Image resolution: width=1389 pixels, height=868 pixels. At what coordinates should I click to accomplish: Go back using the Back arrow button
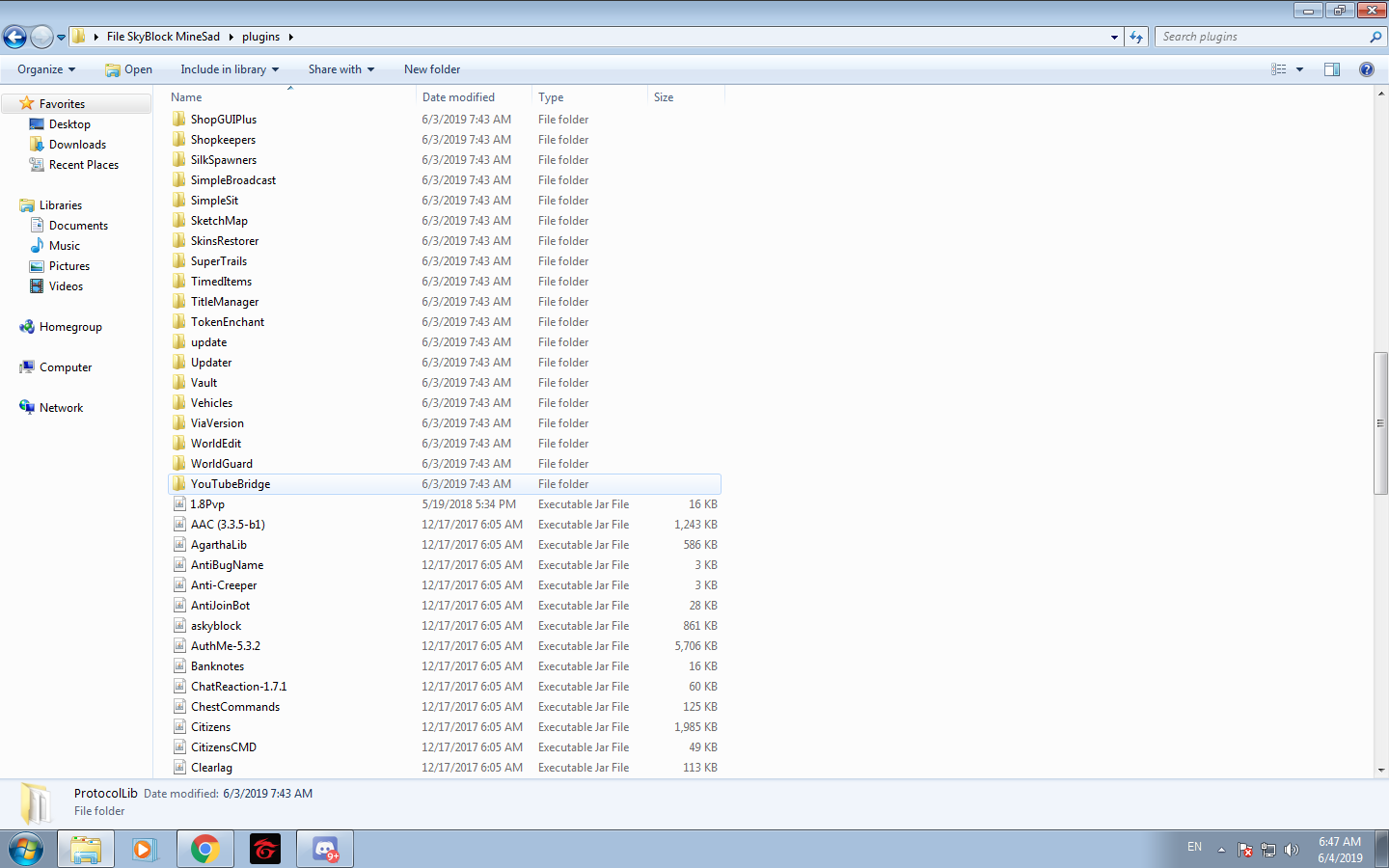click(14, 37)
